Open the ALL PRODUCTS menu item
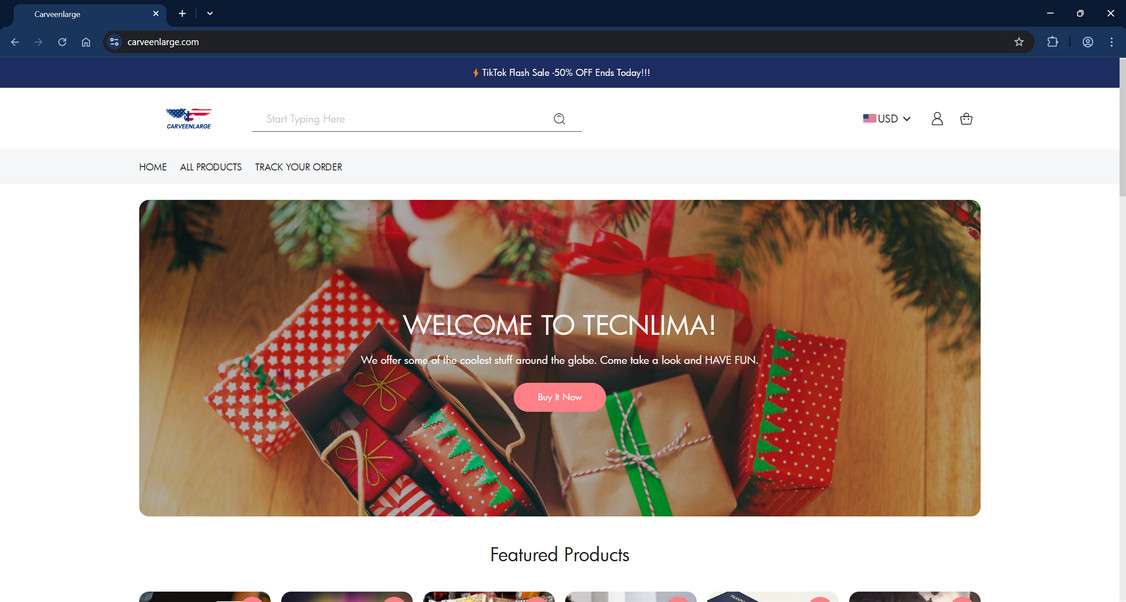The width and height of the screenshot is (1126, 602). (x=210, y=167)
